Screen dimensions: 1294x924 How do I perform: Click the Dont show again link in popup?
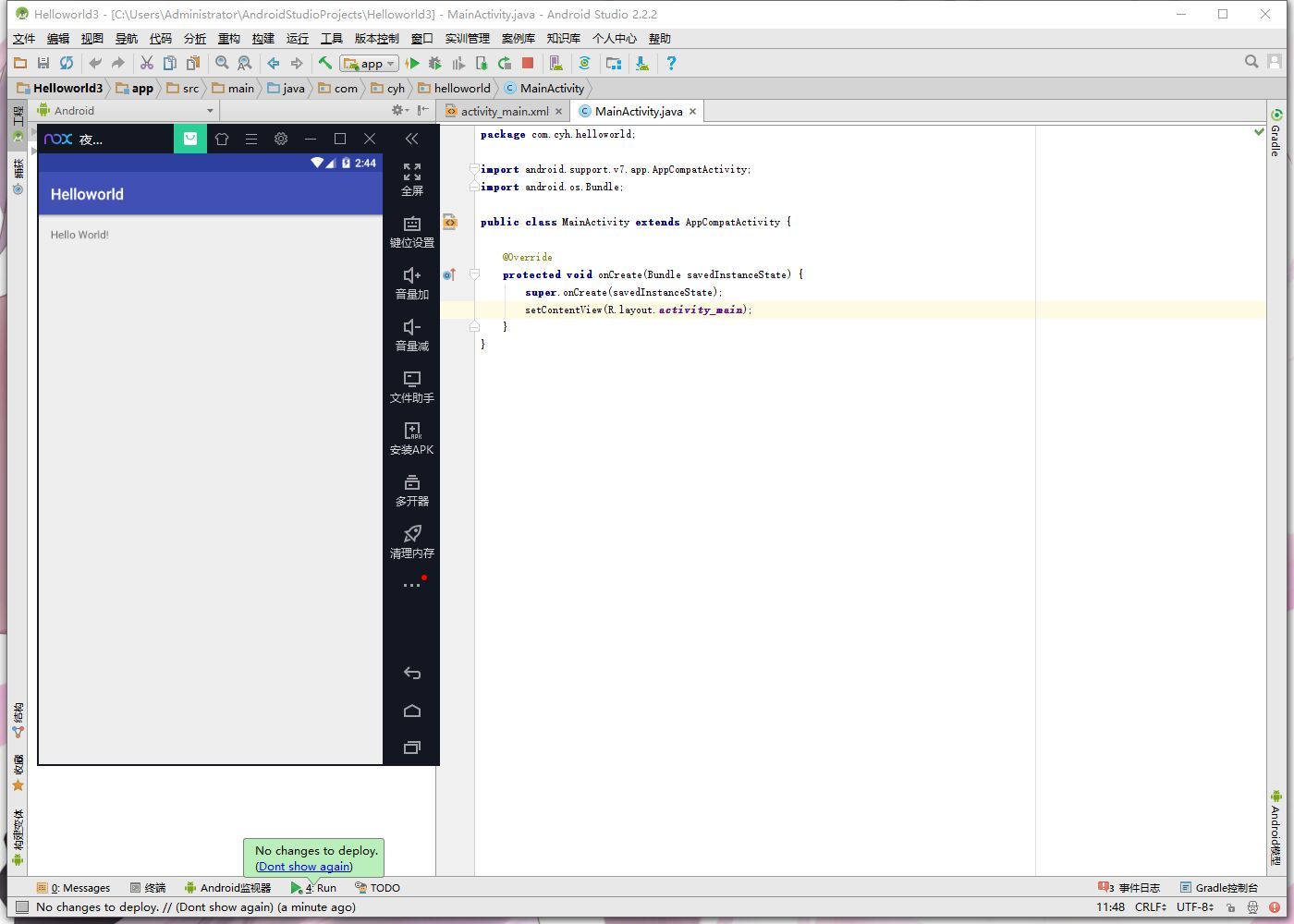click(305, 866)
